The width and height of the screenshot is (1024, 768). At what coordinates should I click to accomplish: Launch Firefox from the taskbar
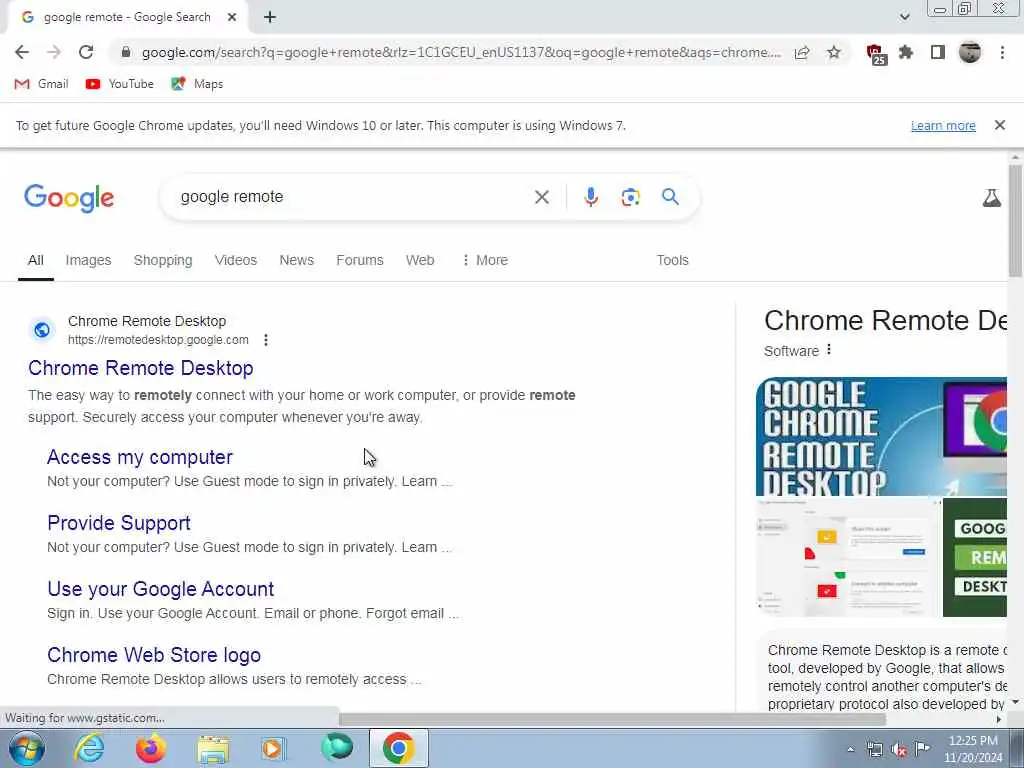150,748
